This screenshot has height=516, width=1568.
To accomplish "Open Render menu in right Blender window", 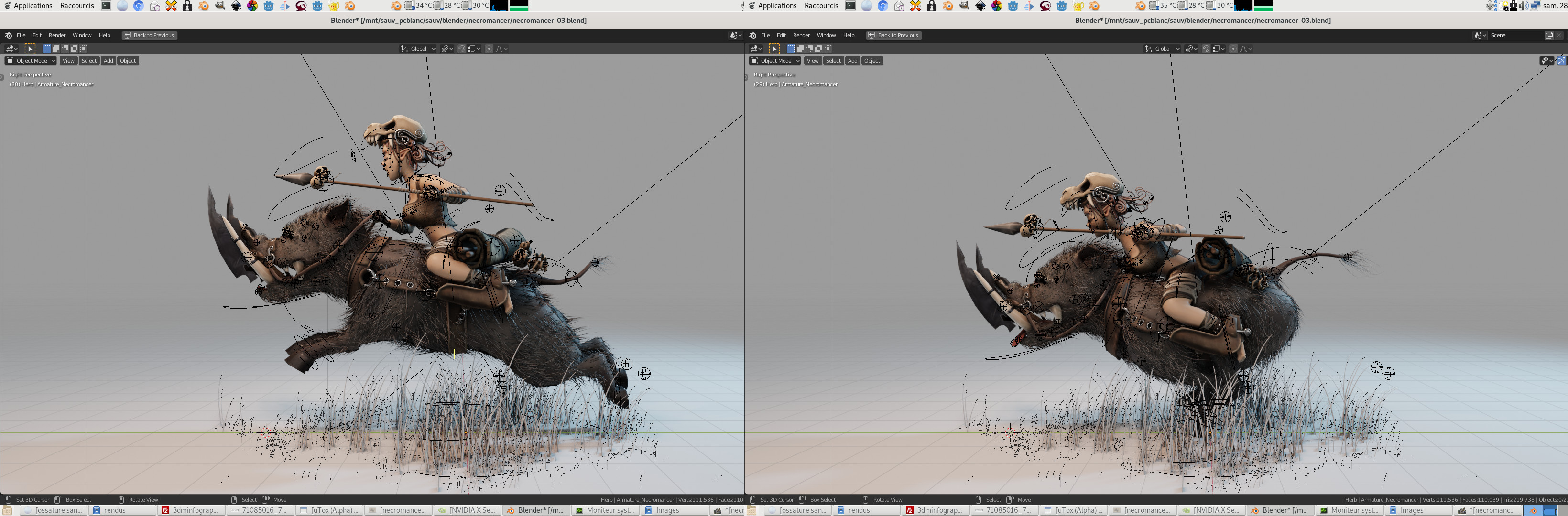I will pos(801,35).
